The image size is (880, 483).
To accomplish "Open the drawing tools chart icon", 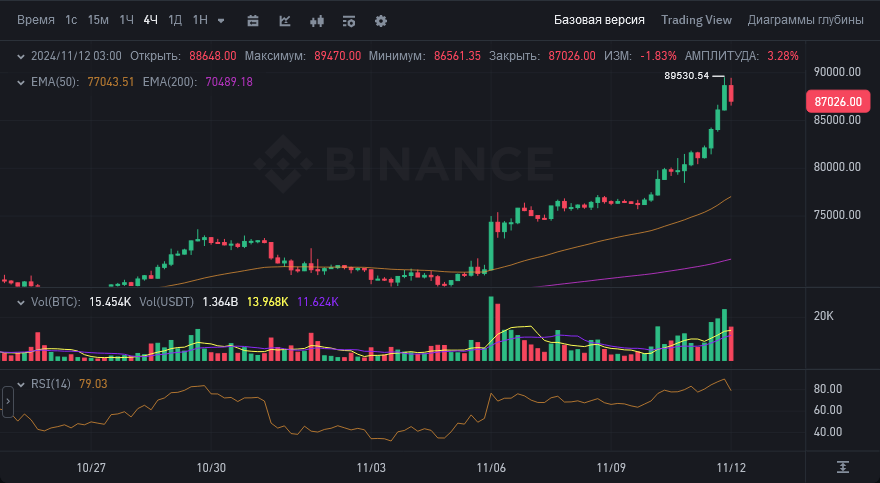I will (285, 21).
